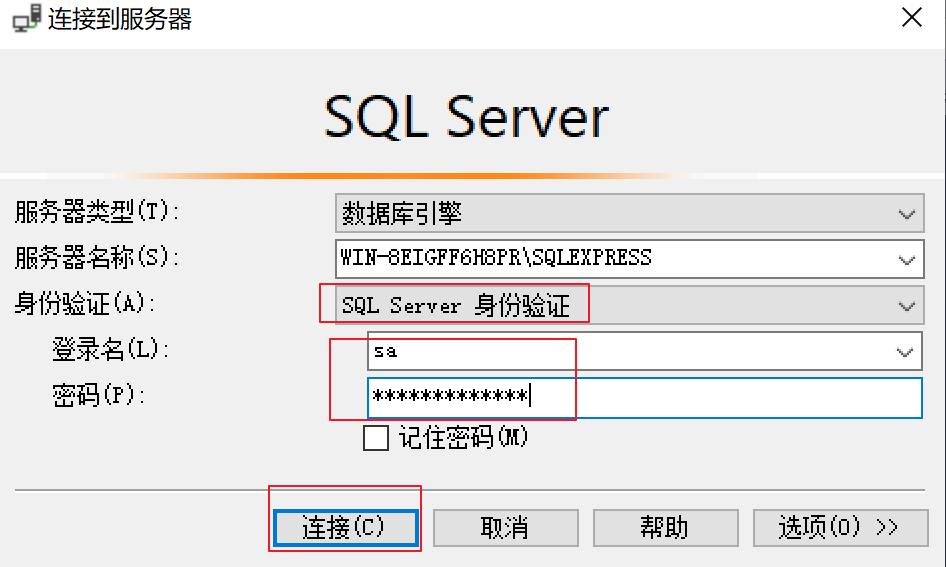Click the server name field WIN-8EIGFF6H8PR\SQLEXPRESS
The image size is (946, 567).
pos(629,259)
